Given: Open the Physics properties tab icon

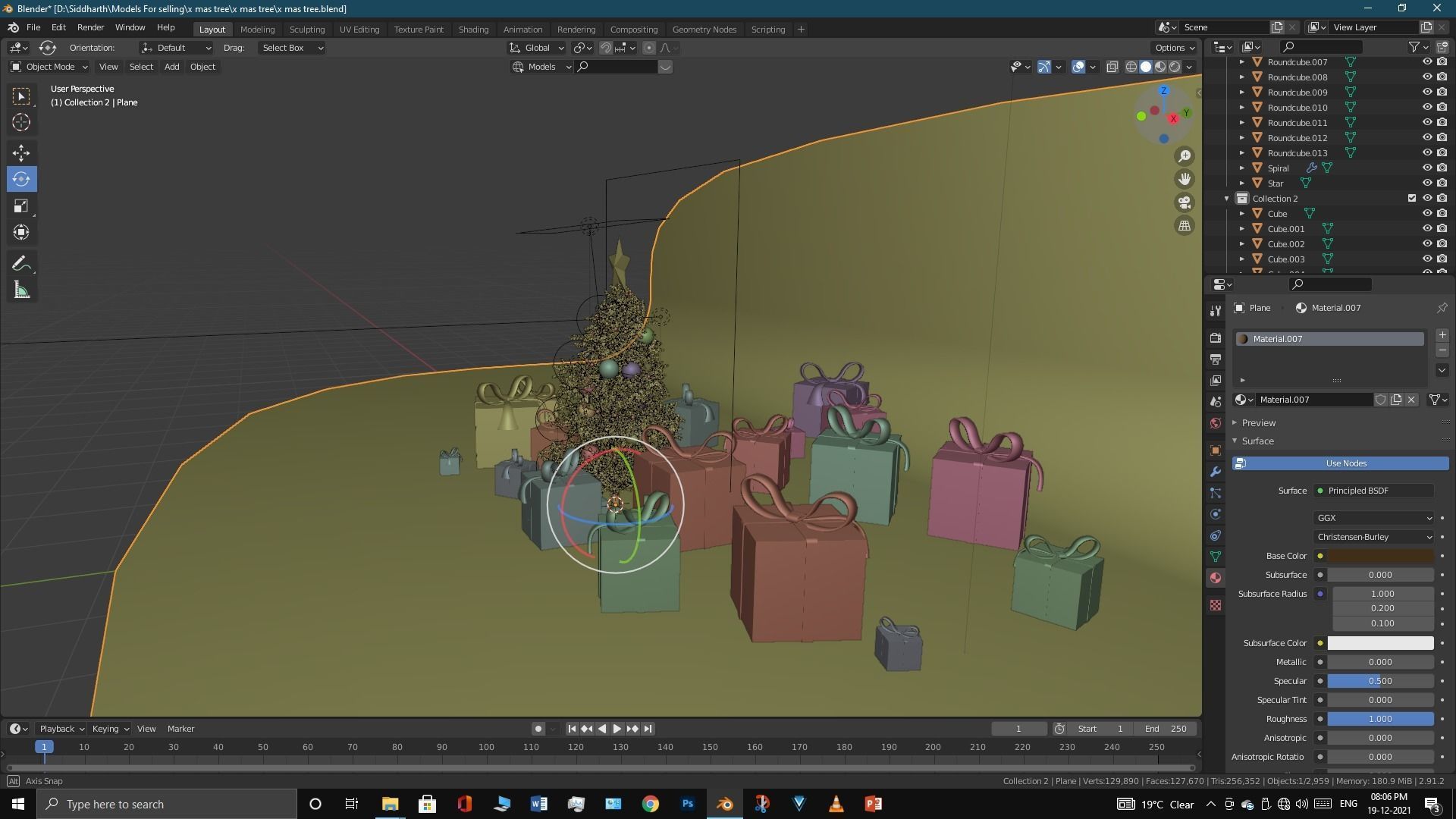Looking at the screenshot, I should [1216, 514].
